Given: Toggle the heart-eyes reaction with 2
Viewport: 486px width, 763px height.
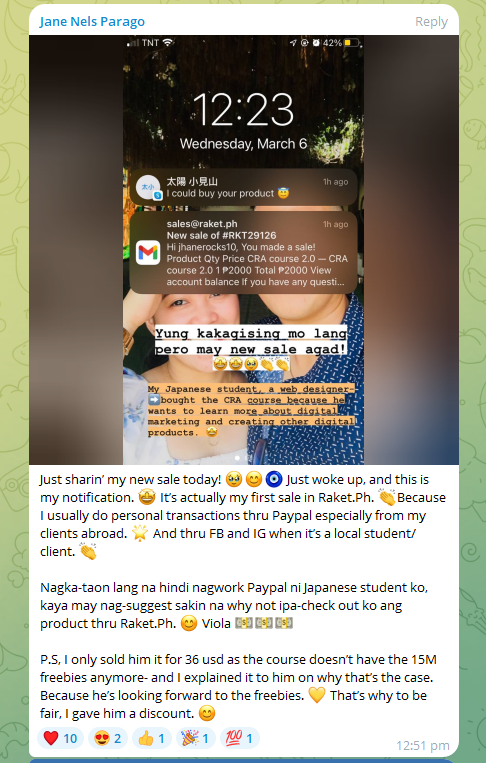Looking at the screenshot, I should click(x=108, y=738).
